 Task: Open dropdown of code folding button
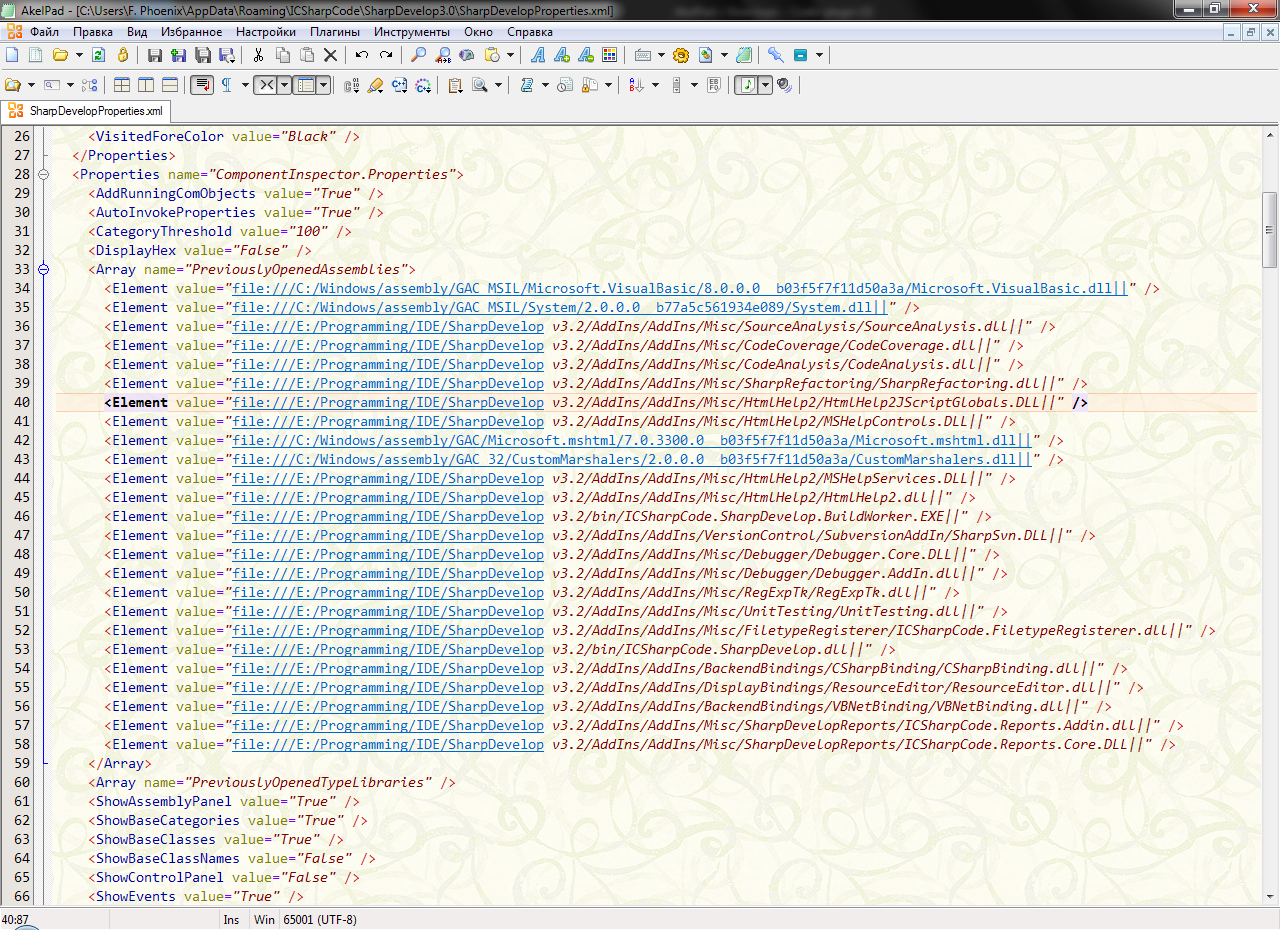[284, 85]
